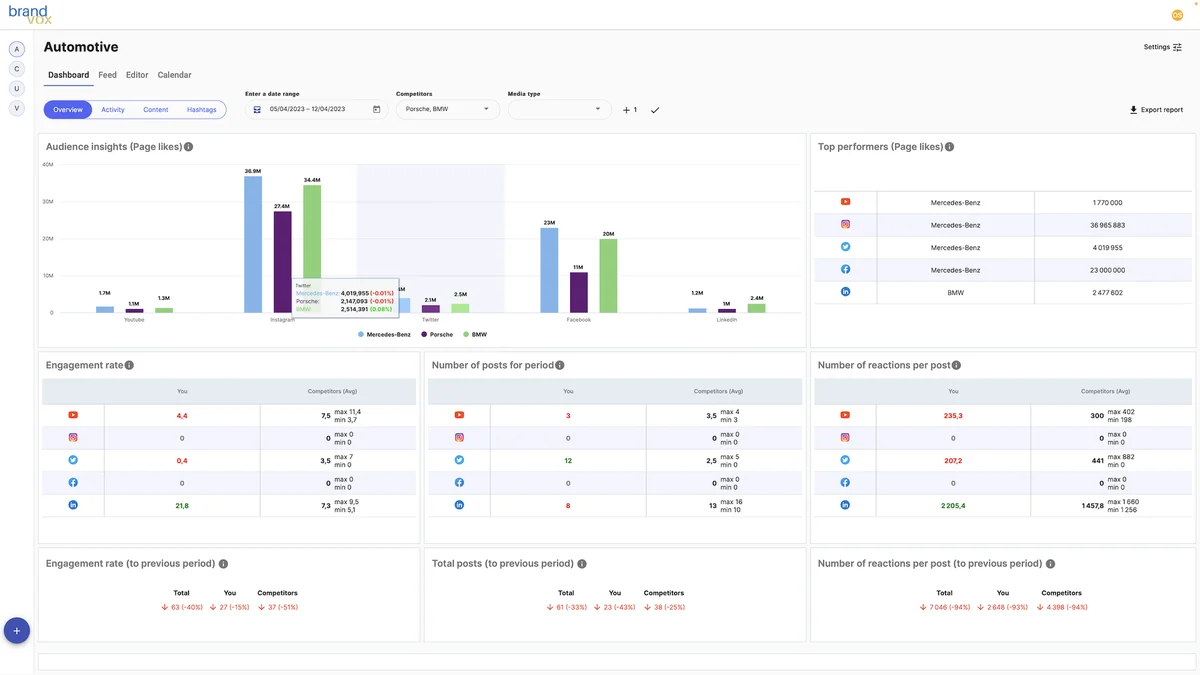Screen dimensions: 1200x675
Task: Click info icon beside Engagement rate title
Action: (129, 366)
